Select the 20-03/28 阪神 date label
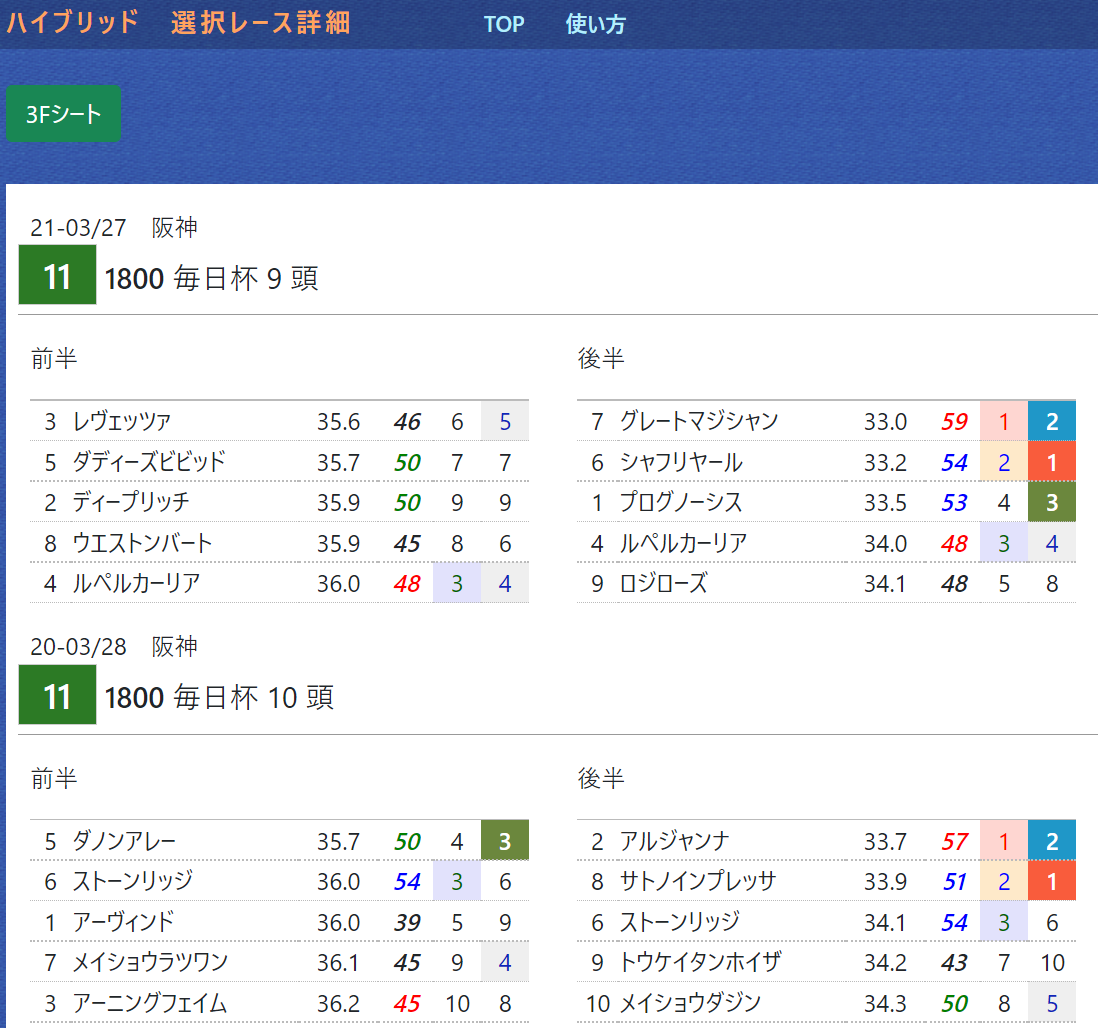The image size is (1098, 1028). point(114,646)
